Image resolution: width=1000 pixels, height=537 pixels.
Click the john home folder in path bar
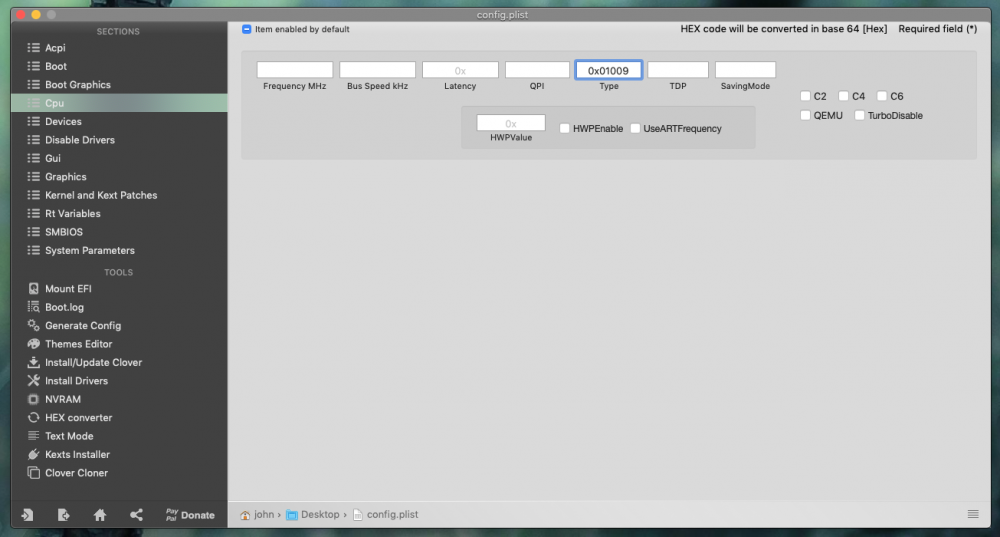tap(258, 515)
